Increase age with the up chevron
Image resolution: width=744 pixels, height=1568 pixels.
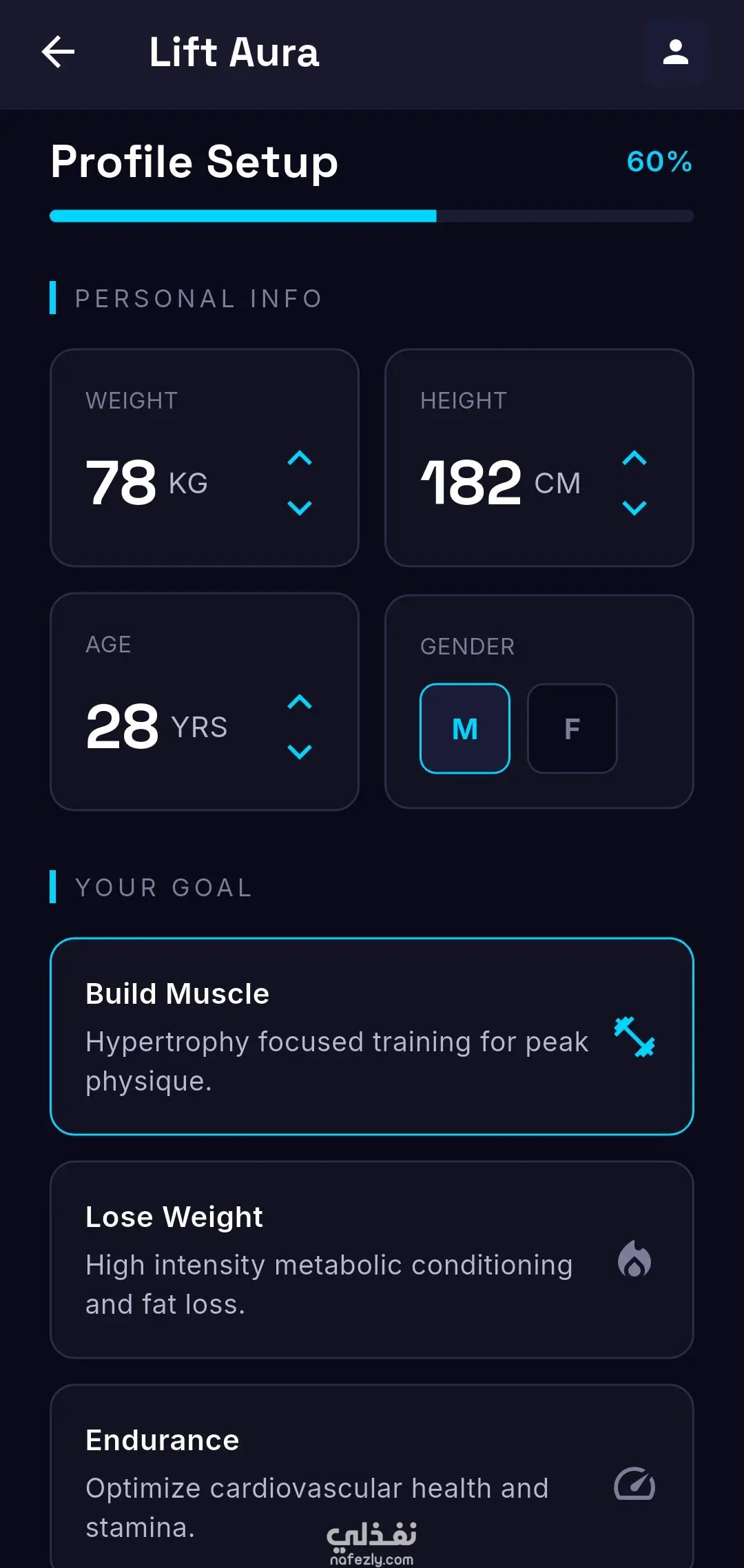(300, 702)
